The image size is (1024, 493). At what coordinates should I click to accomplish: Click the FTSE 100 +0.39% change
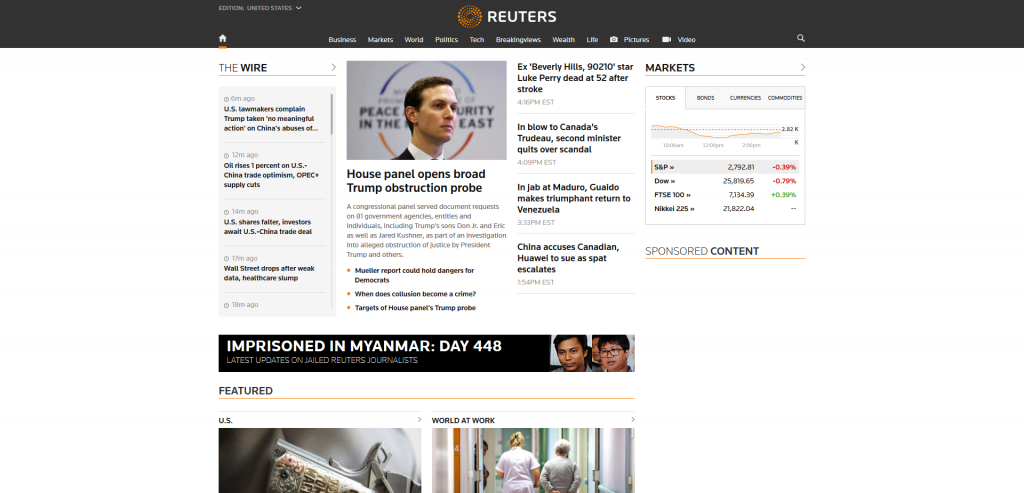[784, 195]
